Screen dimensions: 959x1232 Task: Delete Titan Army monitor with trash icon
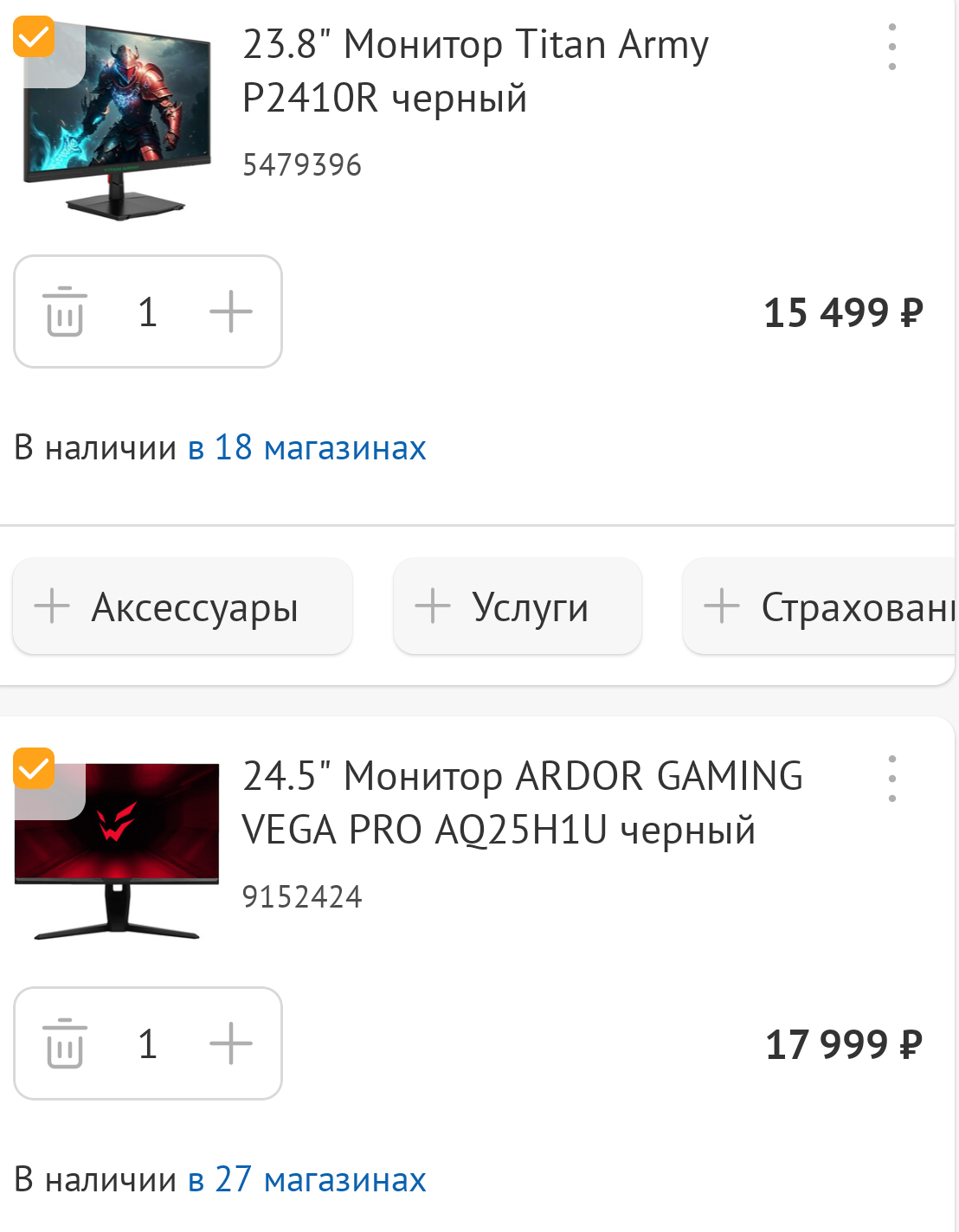[x=65, y=311]
